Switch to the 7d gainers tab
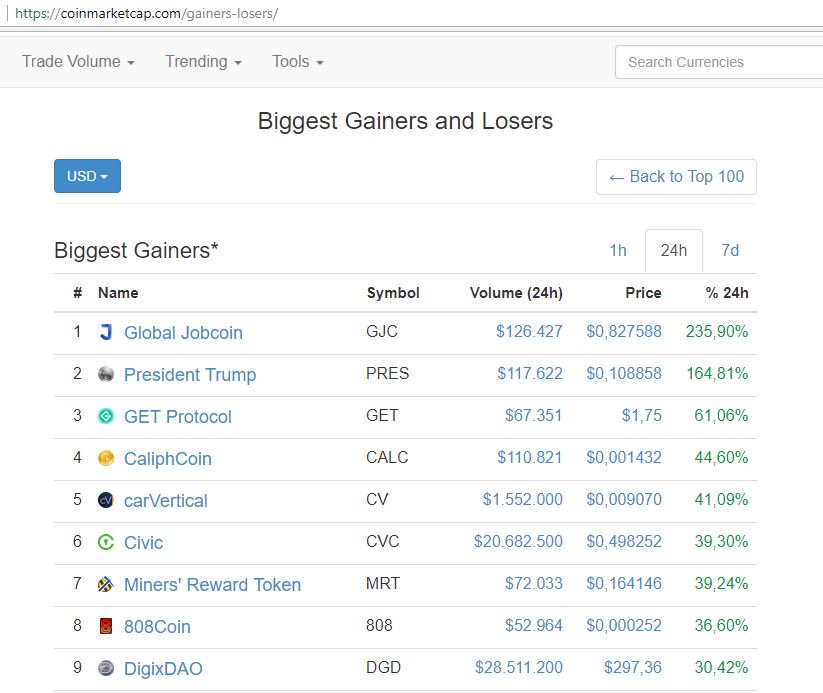Image resolution: width=823 pixels, height=693 pixels. pos(730,250)
